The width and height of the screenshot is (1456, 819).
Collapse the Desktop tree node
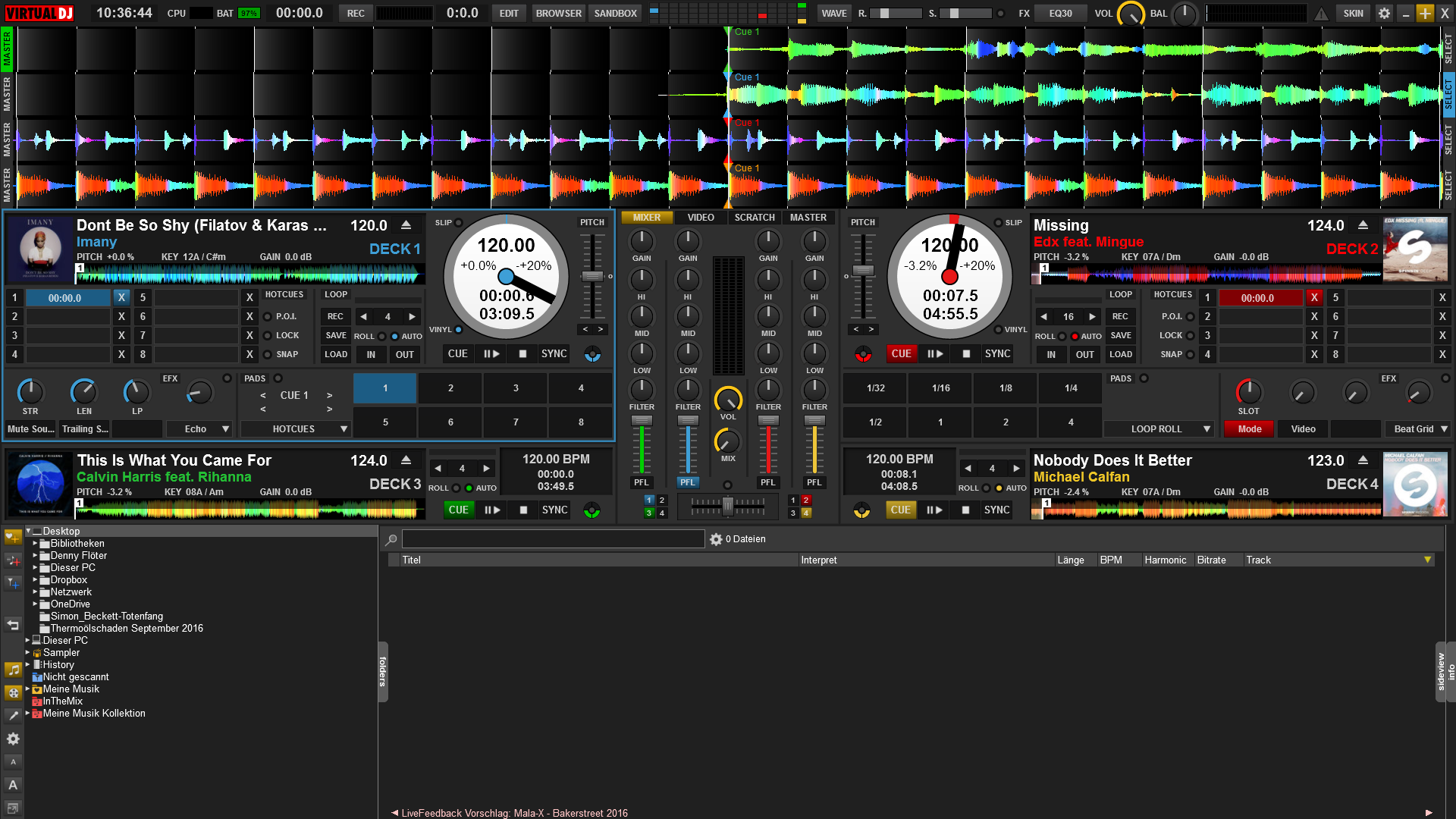(28, 532)
